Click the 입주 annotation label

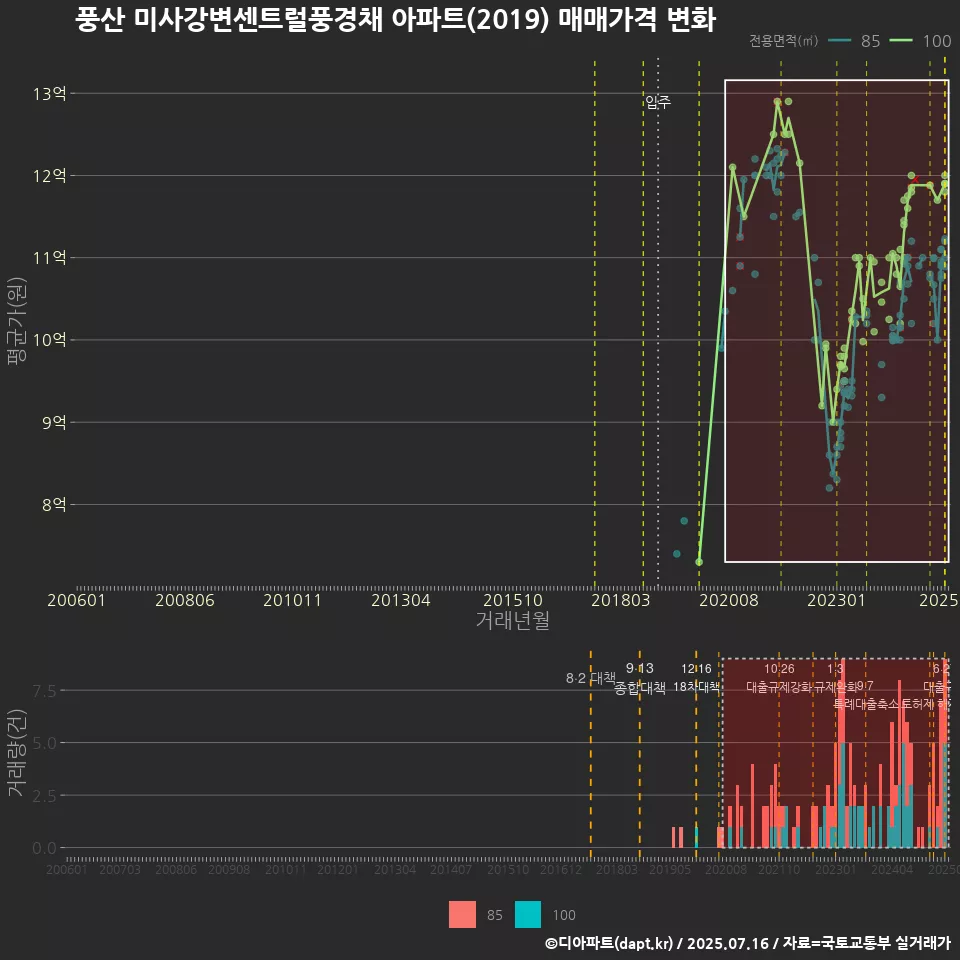pos(658,102)
